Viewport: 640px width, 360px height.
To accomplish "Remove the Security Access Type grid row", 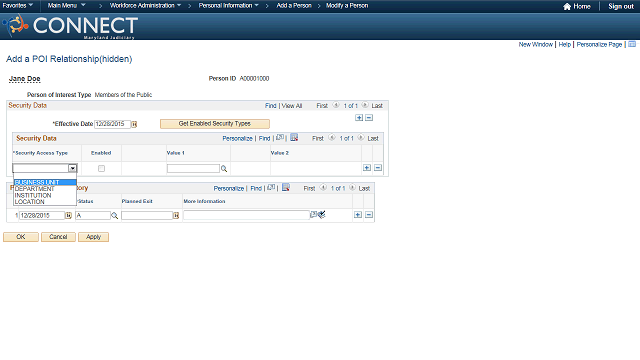I will click(x=378, y=168).
